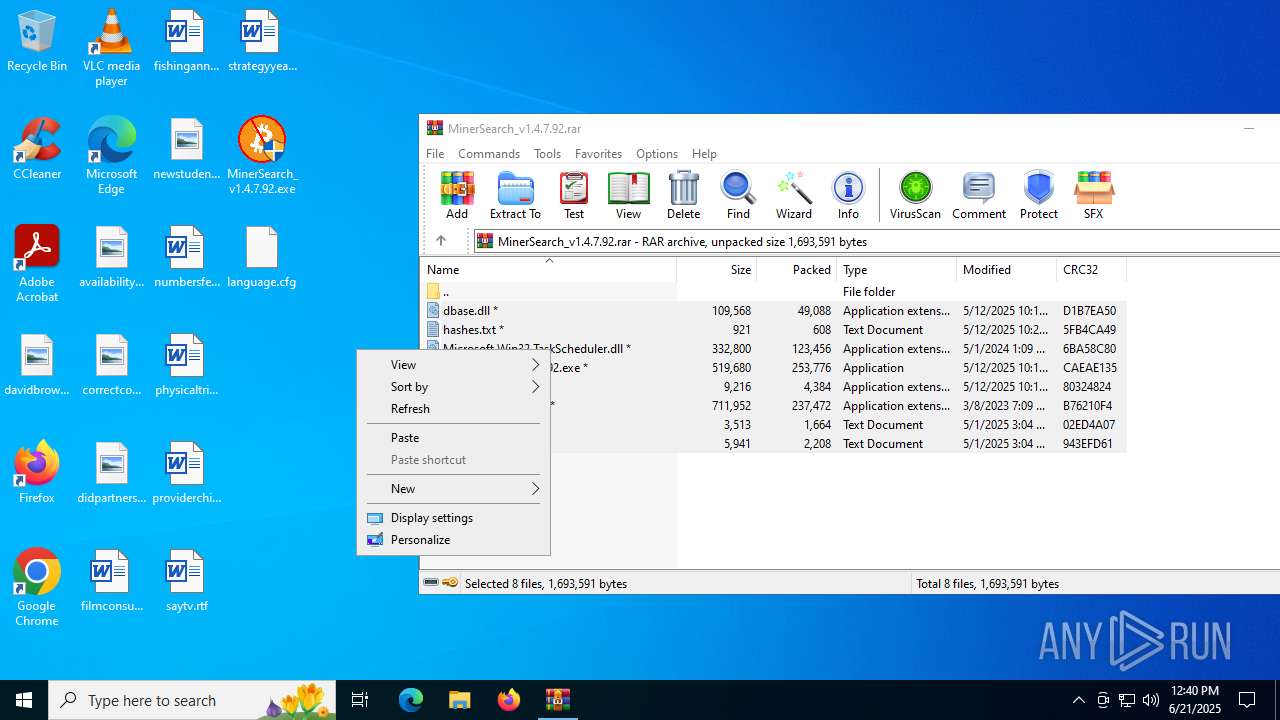Viewport: 1280px width, 720px height.
Task: Open Task View on taskbar
Action: click(x=360, y=700)
